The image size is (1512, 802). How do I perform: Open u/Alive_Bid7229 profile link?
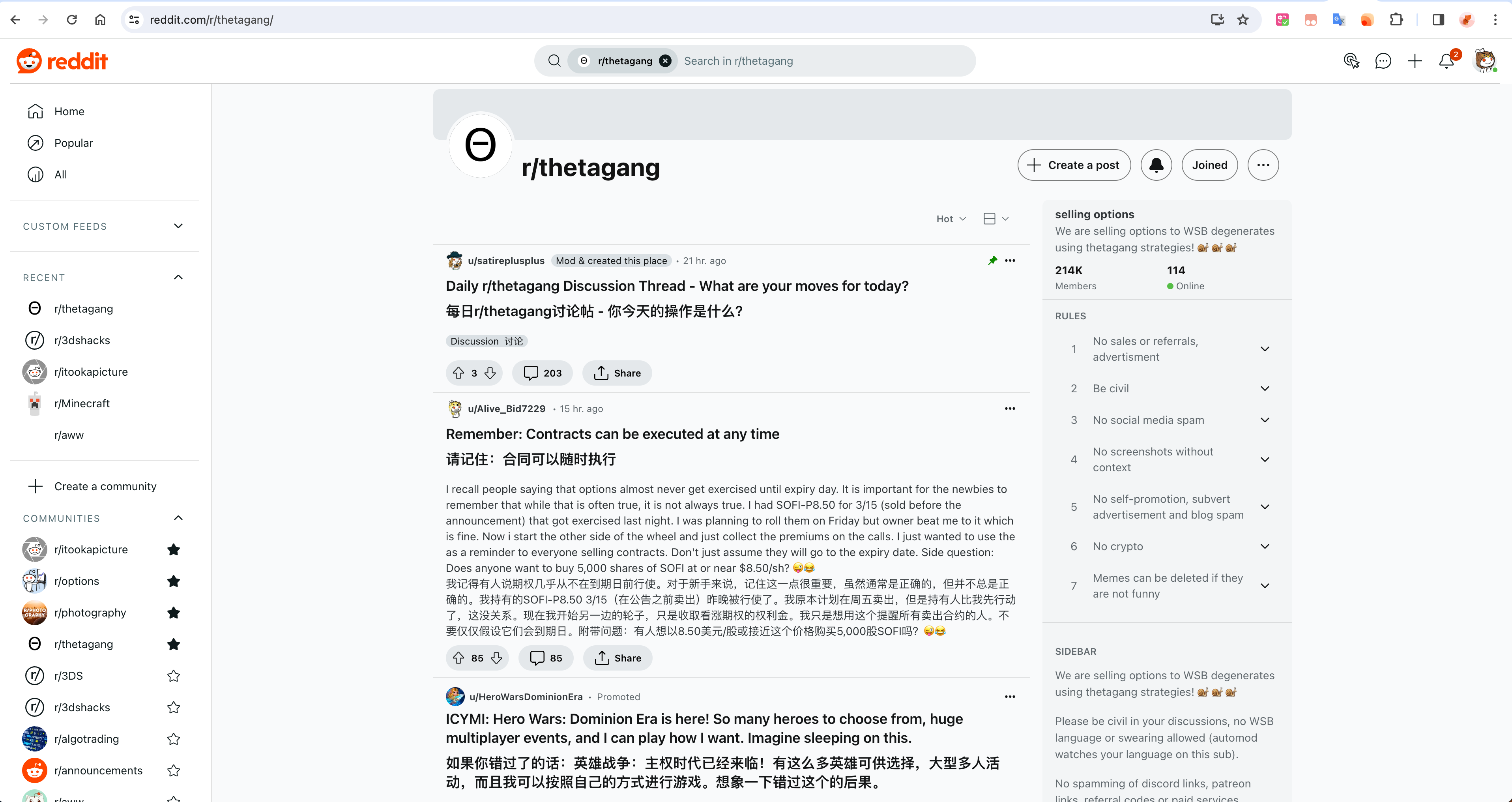507,408
